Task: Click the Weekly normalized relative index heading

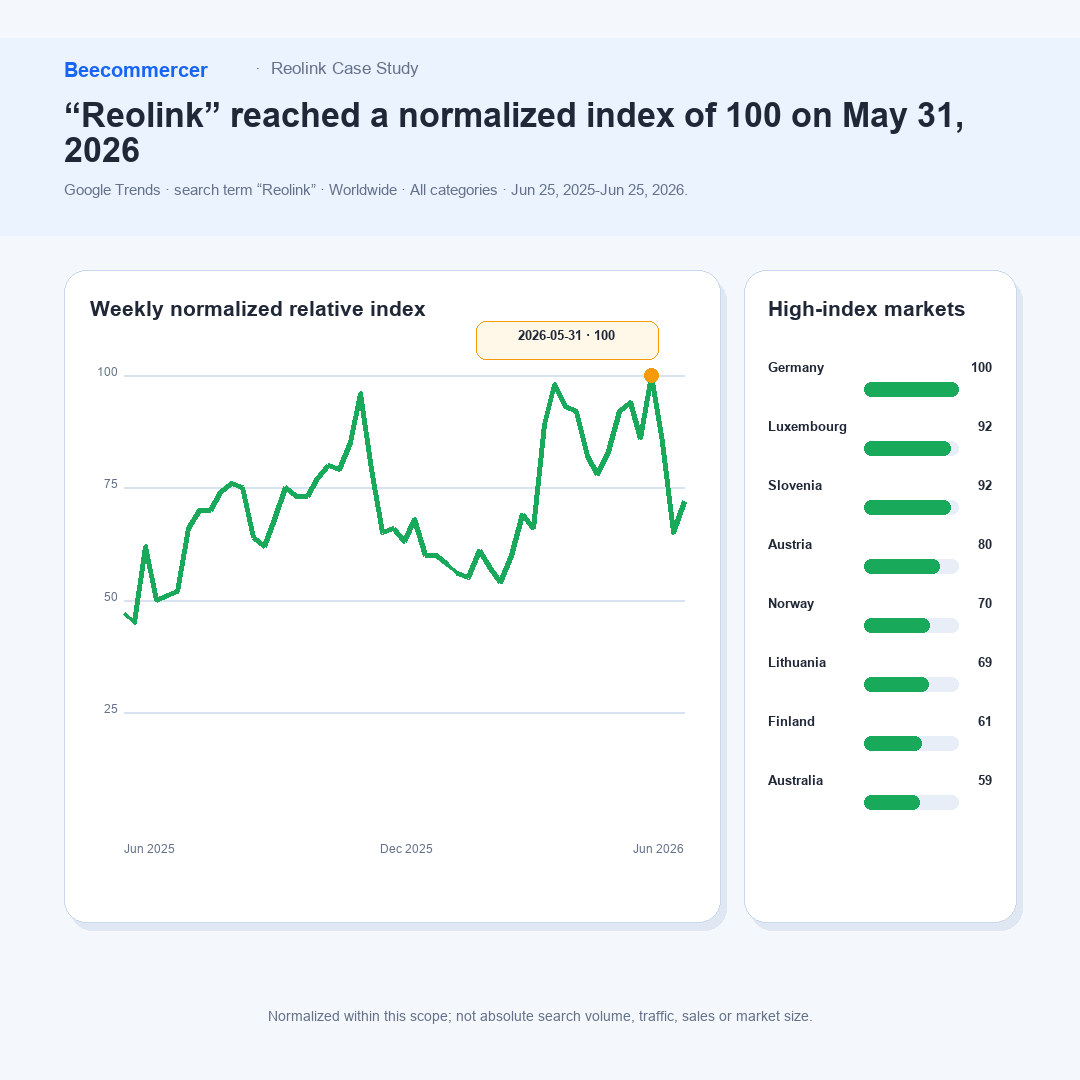Action: coord(258,309)
